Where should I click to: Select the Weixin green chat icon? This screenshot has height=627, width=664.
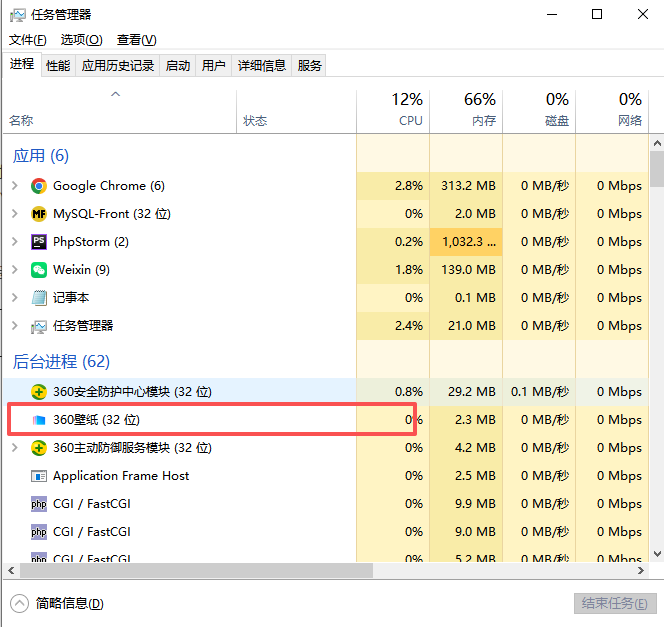(39, 270)
